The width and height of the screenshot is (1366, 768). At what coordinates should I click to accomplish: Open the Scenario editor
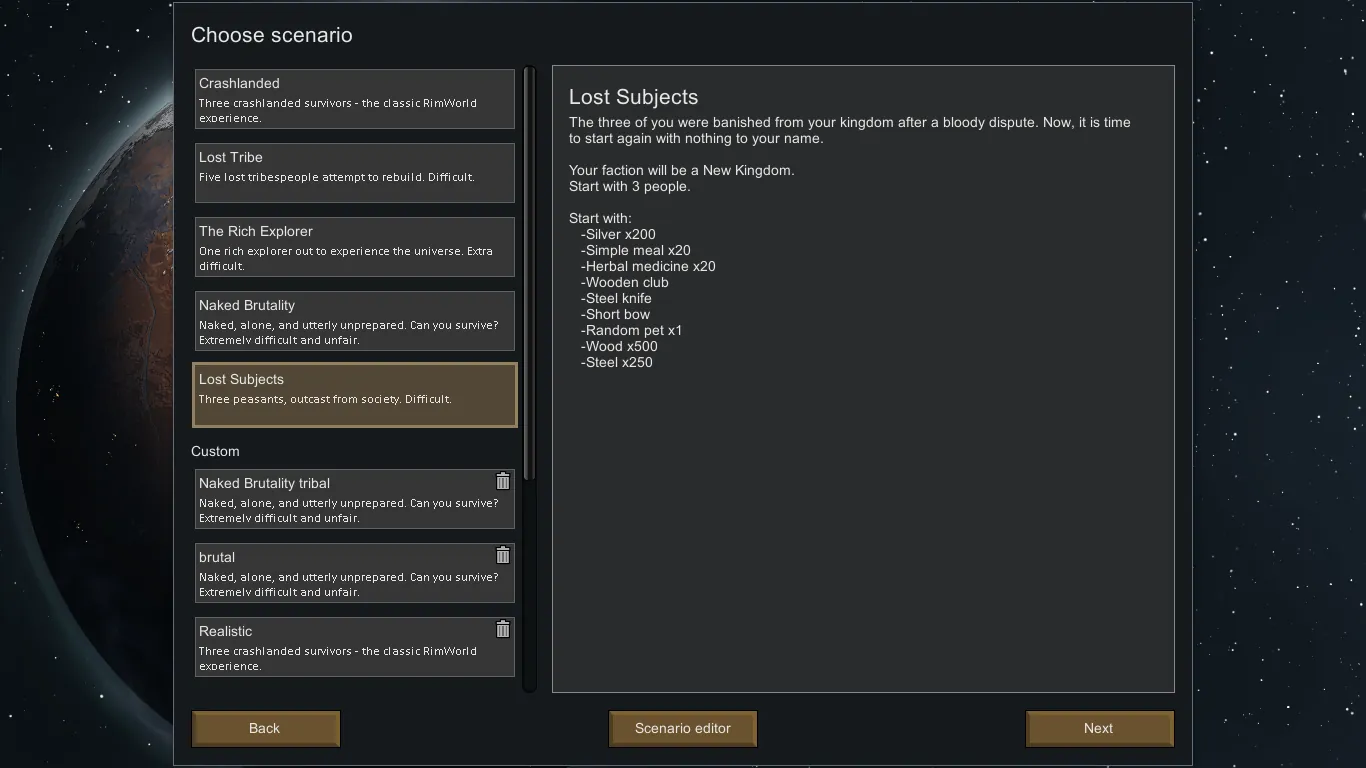[683, 729]
